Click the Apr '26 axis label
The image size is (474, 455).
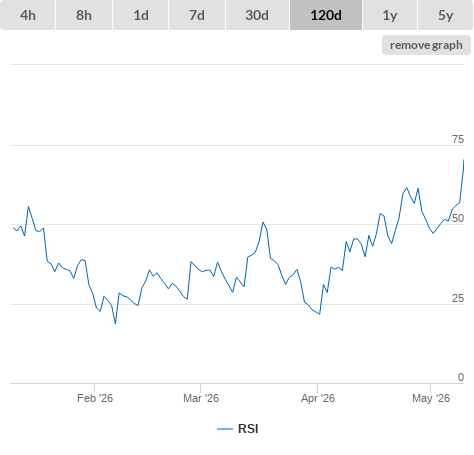[x=318, y=398]
